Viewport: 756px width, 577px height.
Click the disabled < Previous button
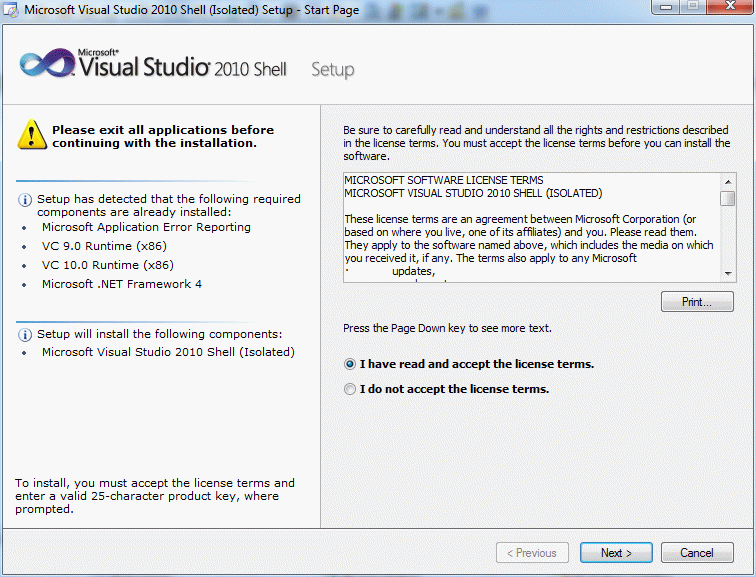532,552
